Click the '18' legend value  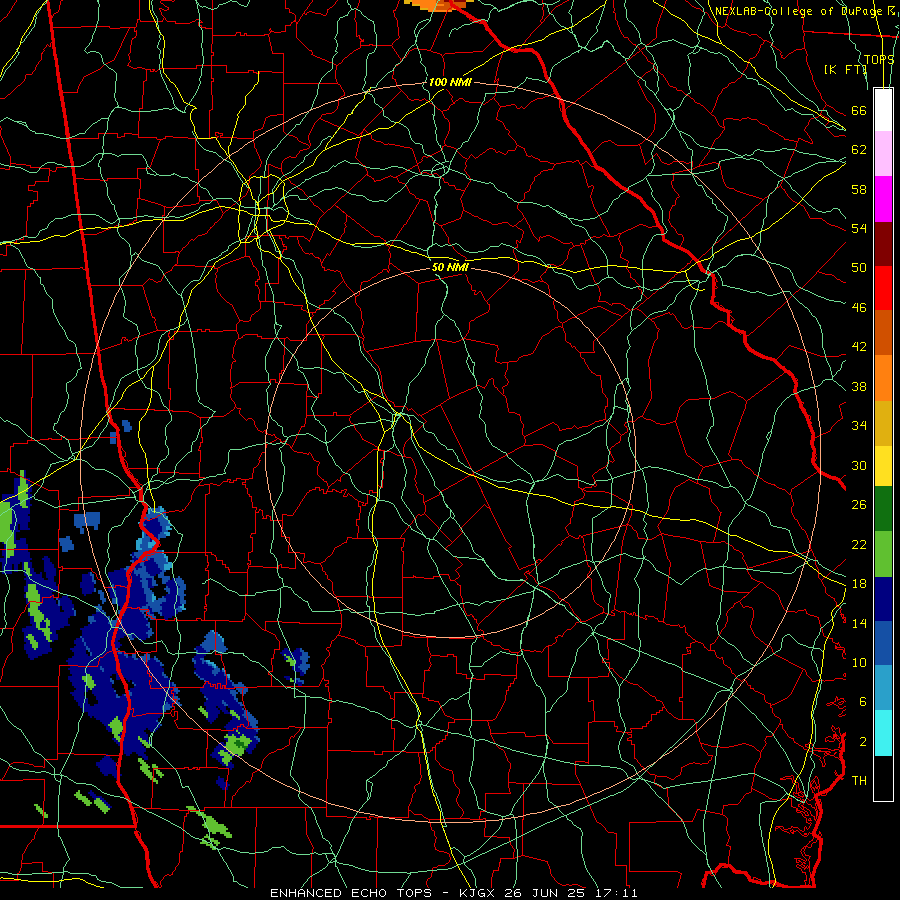point(859,584)
